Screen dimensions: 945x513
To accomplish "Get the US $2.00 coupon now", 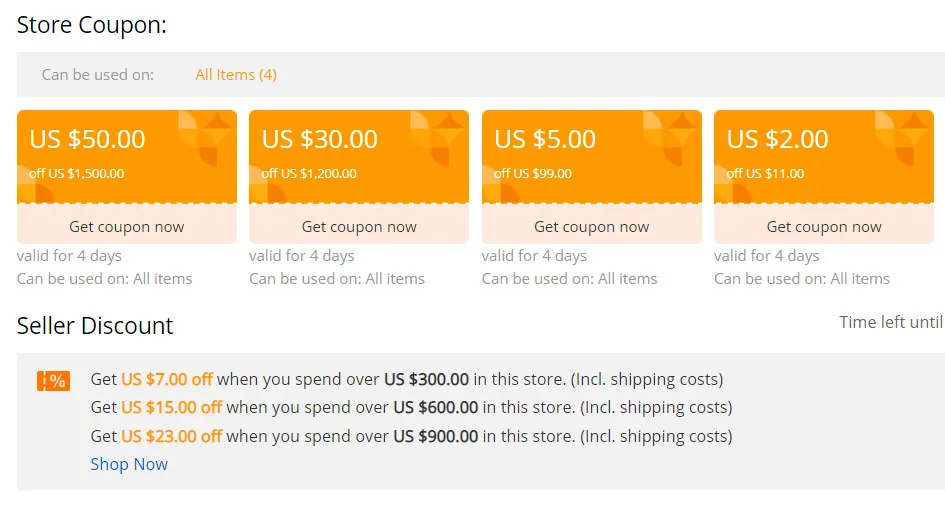I will [x=824, y=226].
